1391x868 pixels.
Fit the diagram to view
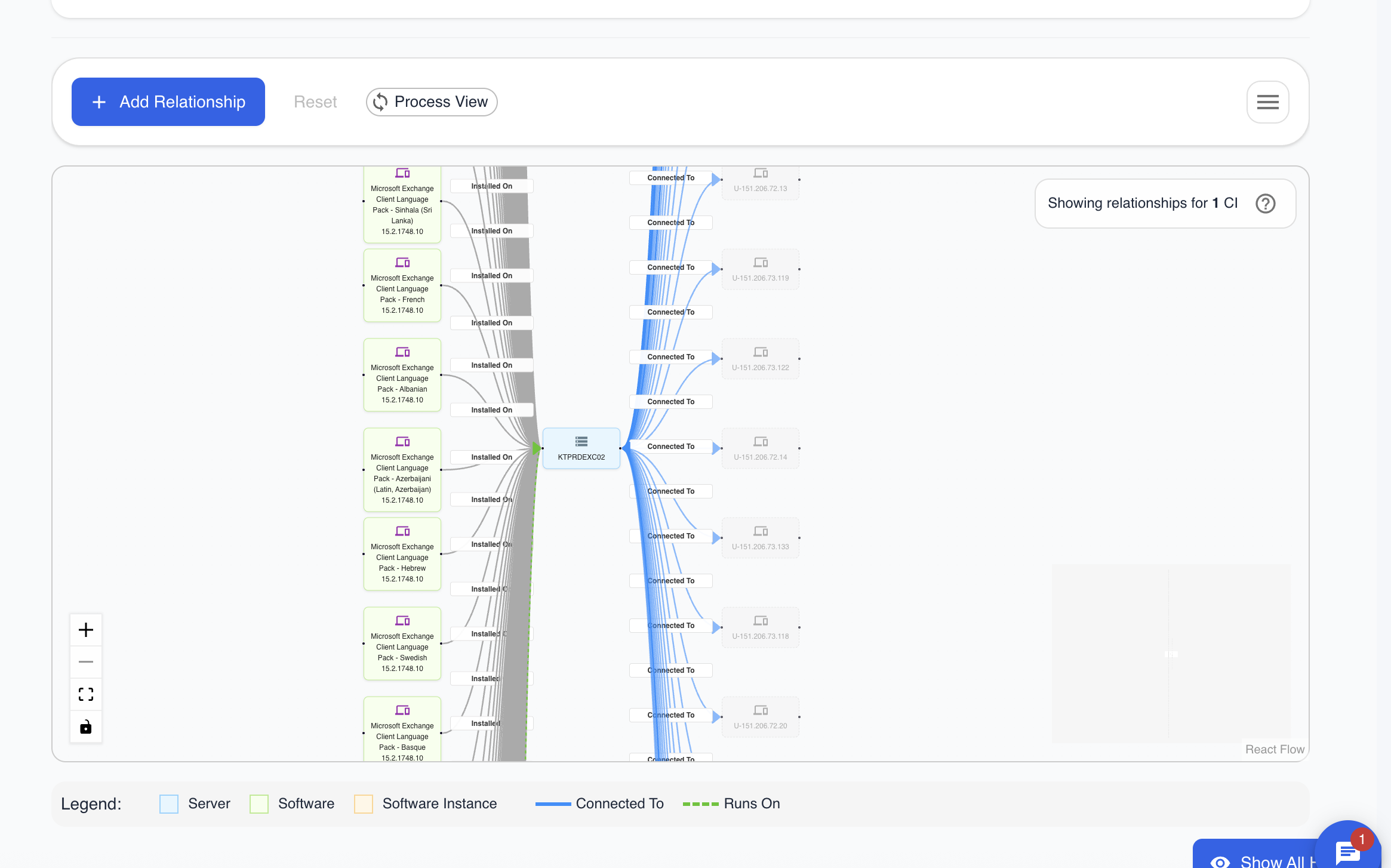(85, 694)
